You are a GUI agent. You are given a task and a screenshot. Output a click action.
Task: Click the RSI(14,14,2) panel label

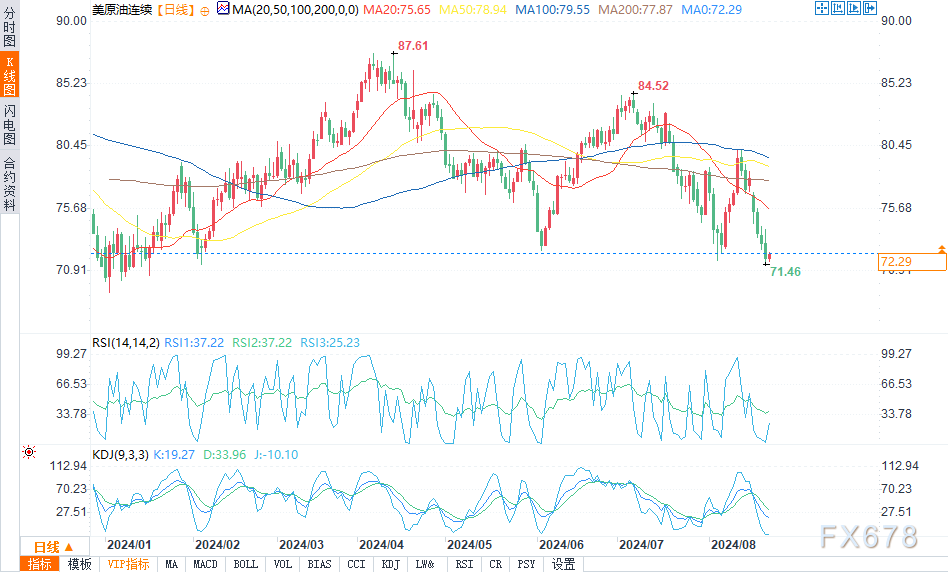coord(126,343)
